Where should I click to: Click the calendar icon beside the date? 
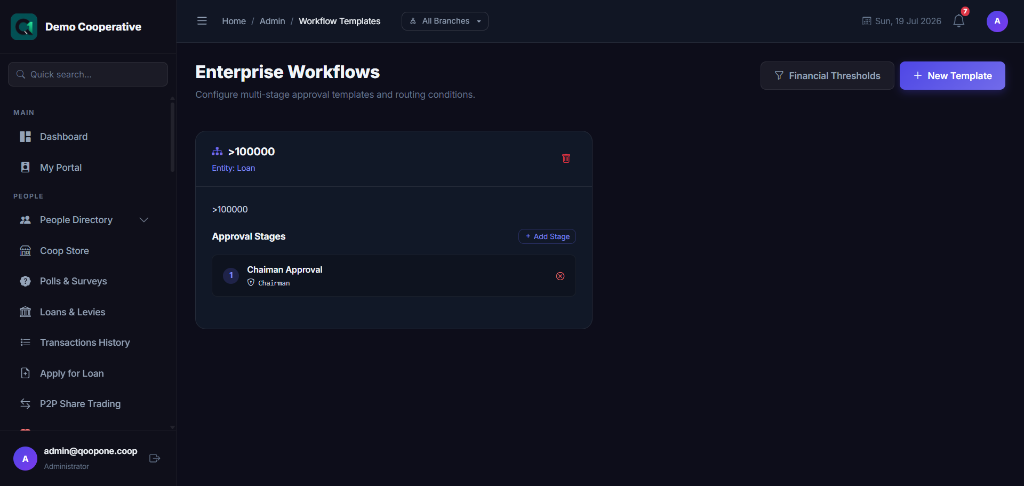pos(867,21)
